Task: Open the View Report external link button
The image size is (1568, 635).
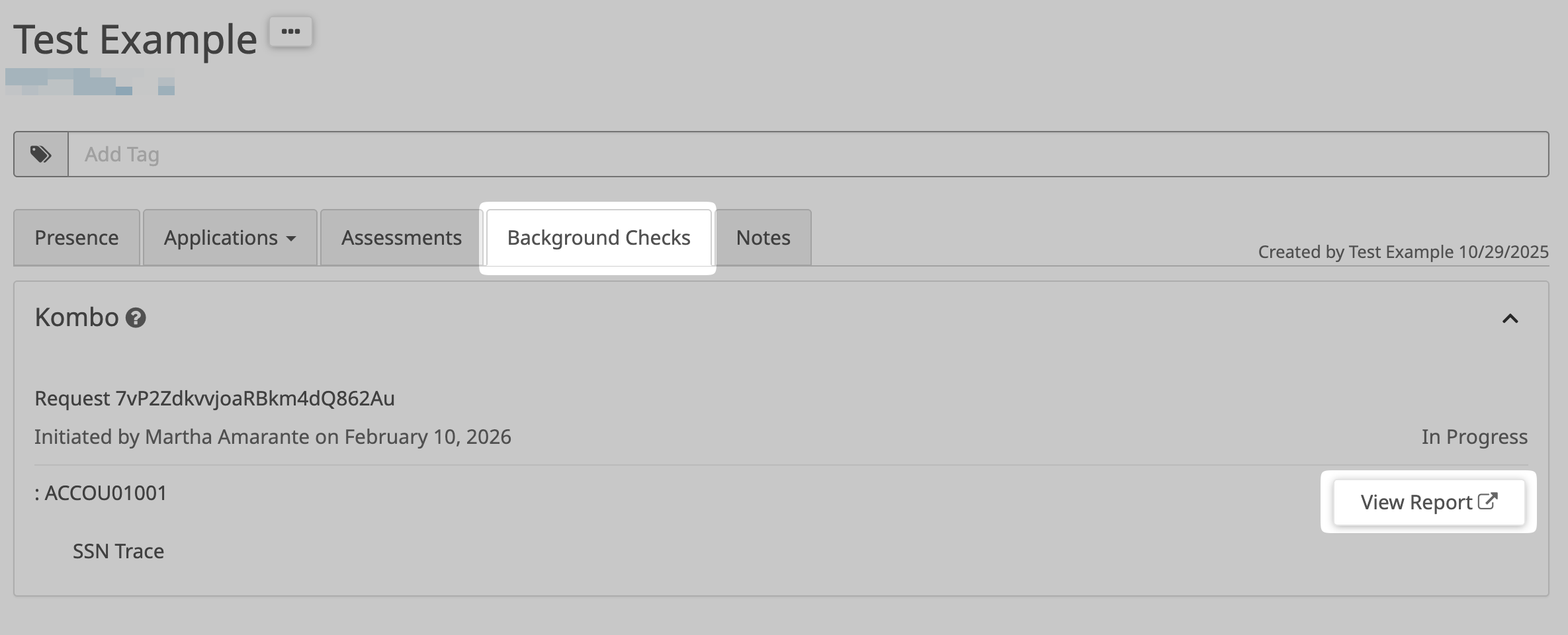Action: 1428,502
